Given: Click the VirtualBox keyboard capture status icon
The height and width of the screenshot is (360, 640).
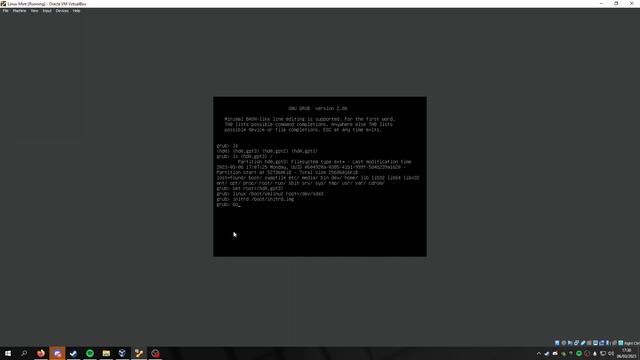Looking at the screenshot, I should [x=621, y=343].
